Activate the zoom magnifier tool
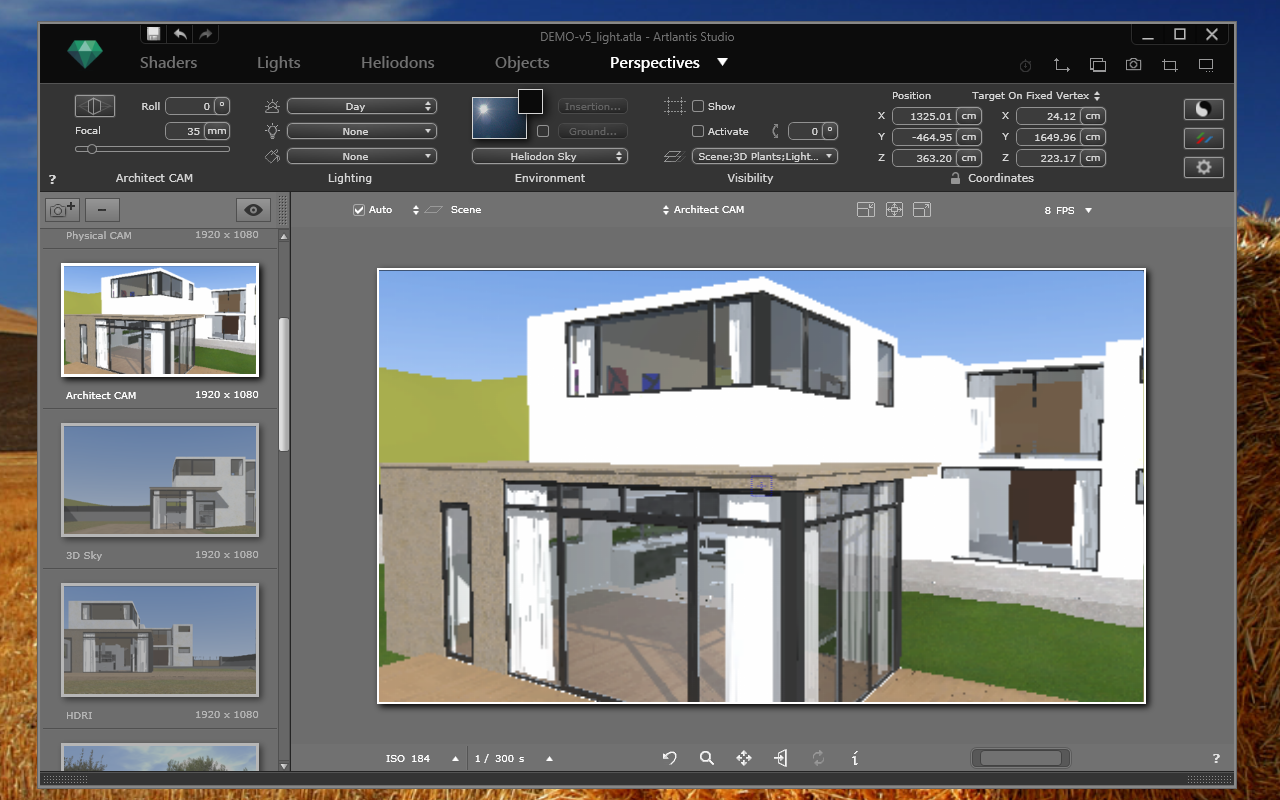Image resolution: width=1280 pixels, height=800 pixels. coord(707,758)
